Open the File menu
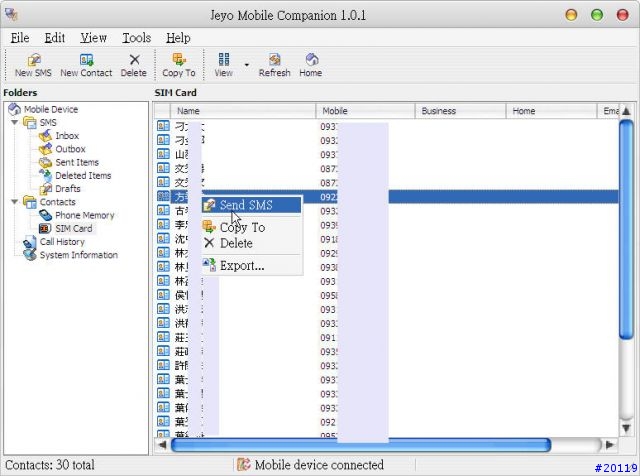The width and height of the screenshot is (640, 476). (20, 38)
